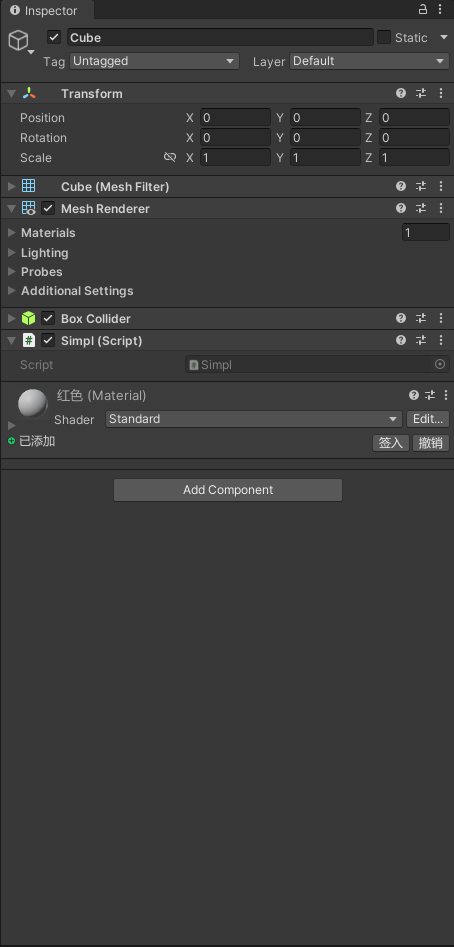This screenshot has width=454, height=947.
Task: Toggle the Cube active checkbox
Action: click(54, 37)
